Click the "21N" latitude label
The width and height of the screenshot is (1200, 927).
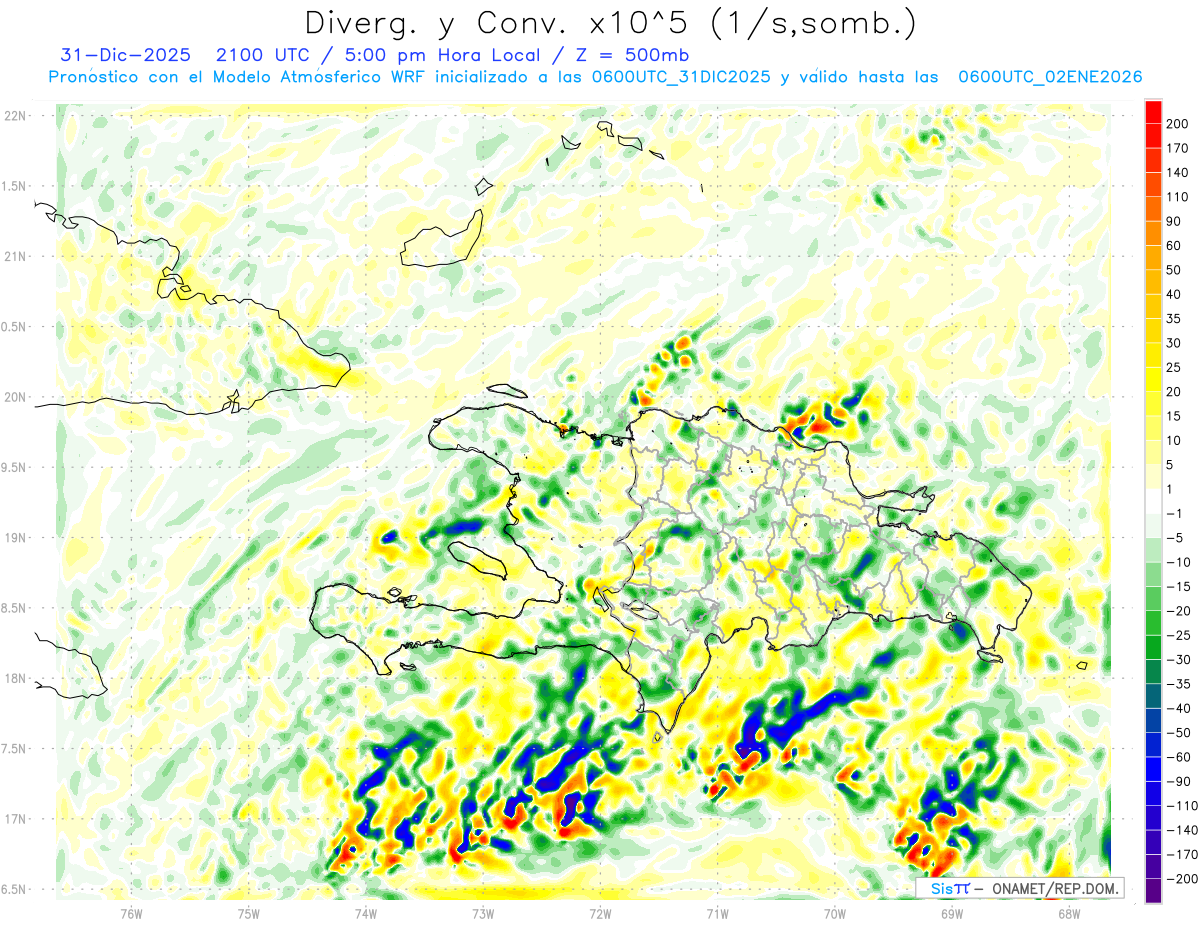pyautogui.click(x=15, y=256)
